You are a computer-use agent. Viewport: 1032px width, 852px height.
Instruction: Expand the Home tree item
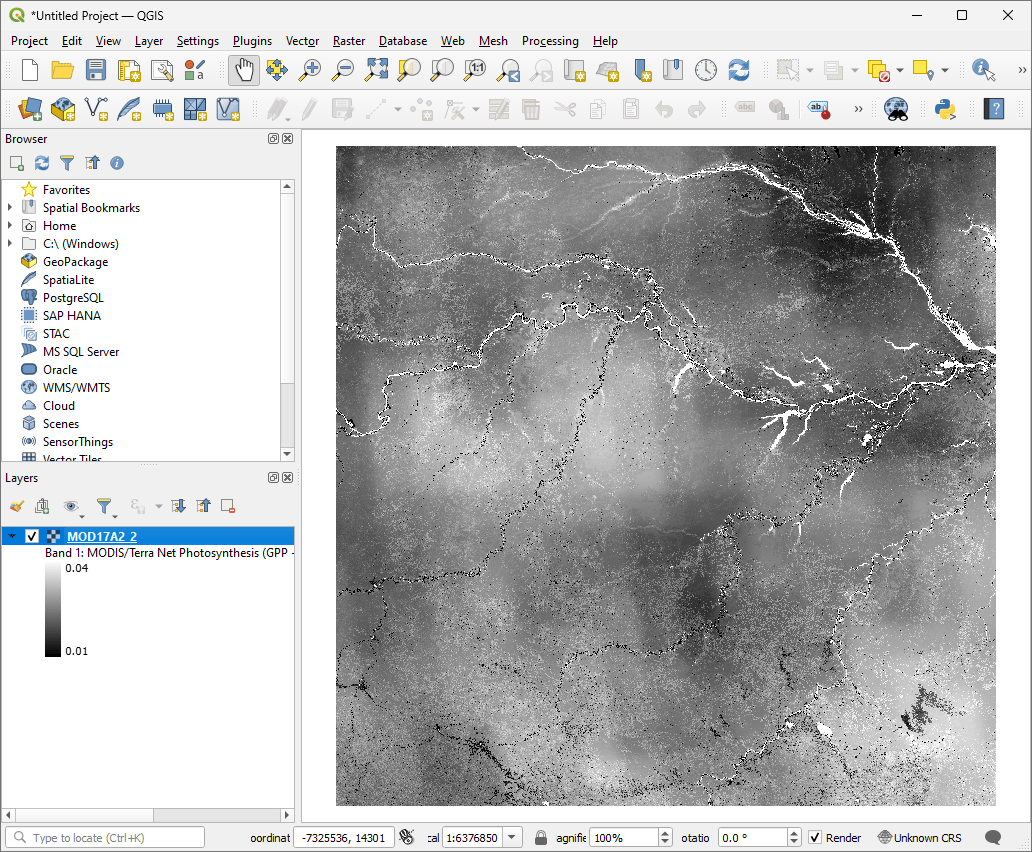(x=10, y=226)
